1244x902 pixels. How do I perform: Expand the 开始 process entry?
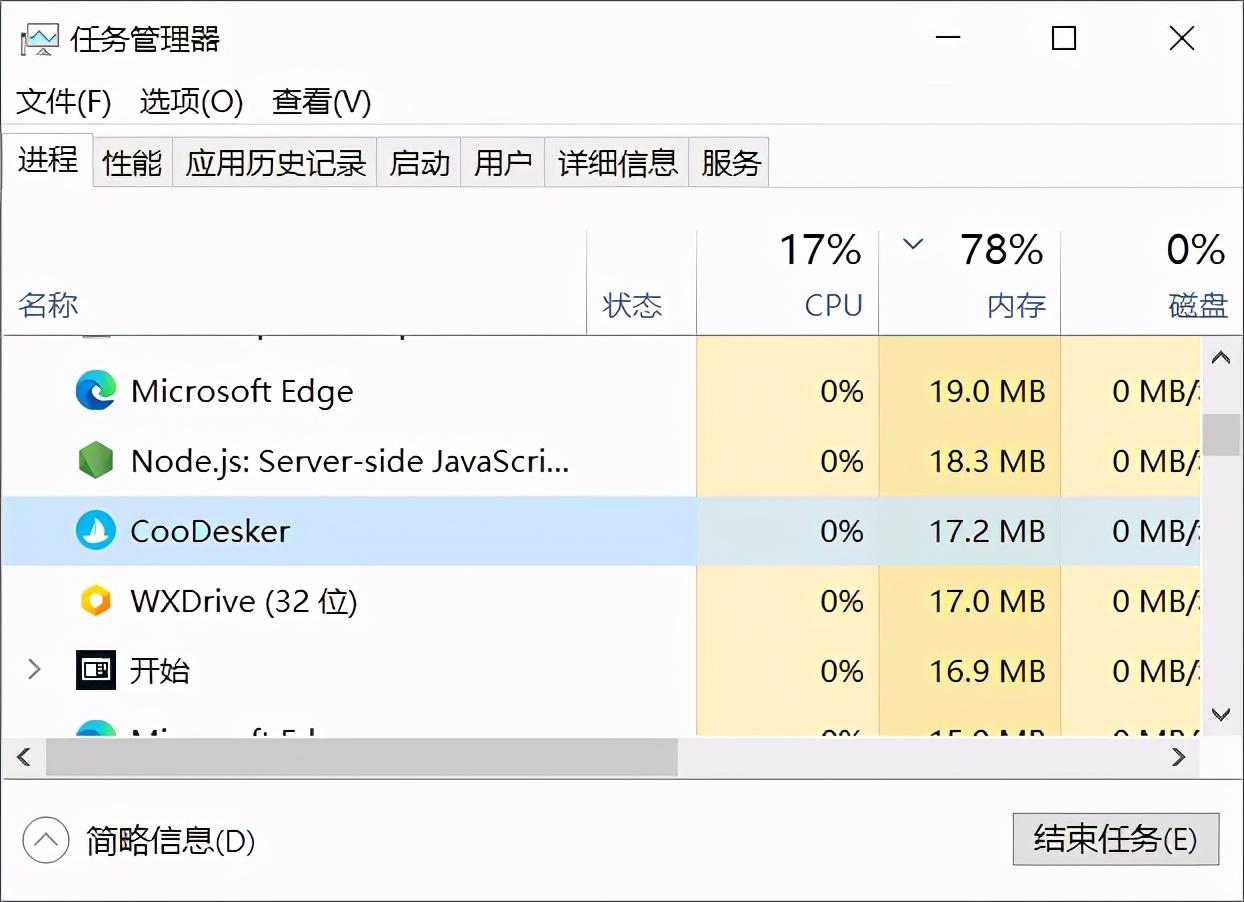pos(33,670)
